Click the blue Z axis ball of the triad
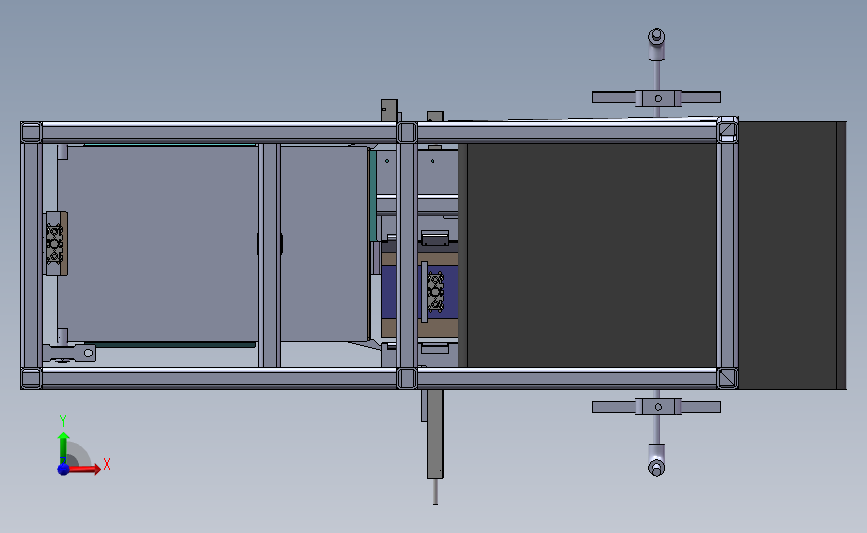 click(x=63, y=469)
